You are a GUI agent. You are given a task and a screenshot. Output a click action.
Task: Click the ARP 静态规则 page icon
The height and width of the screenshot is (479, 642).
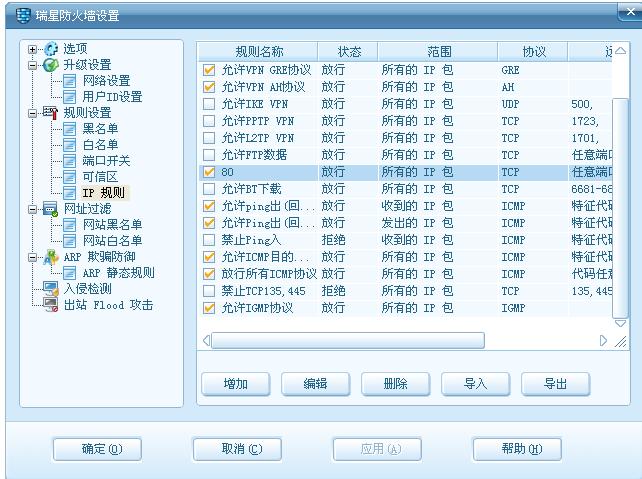coord(70,273)
